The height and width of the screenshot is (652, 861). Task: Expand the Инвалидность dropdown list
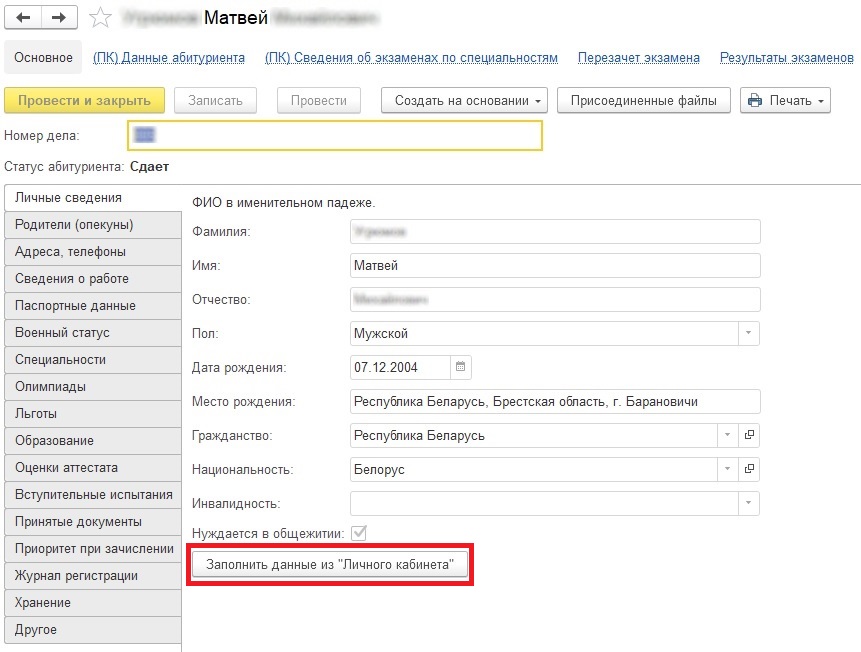pyautogui.click(x=748, y=503)
